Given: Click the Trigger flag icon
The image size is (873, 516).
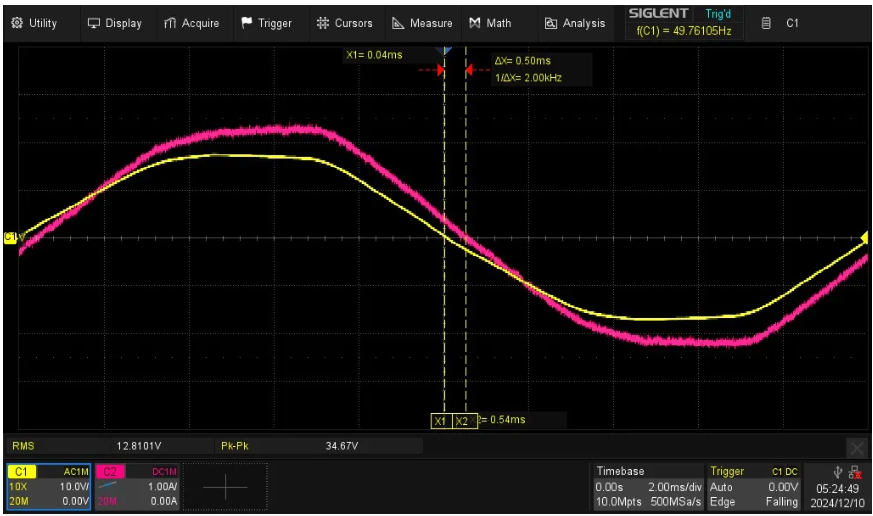Looking at the screenshot, I should pos(247,22).
